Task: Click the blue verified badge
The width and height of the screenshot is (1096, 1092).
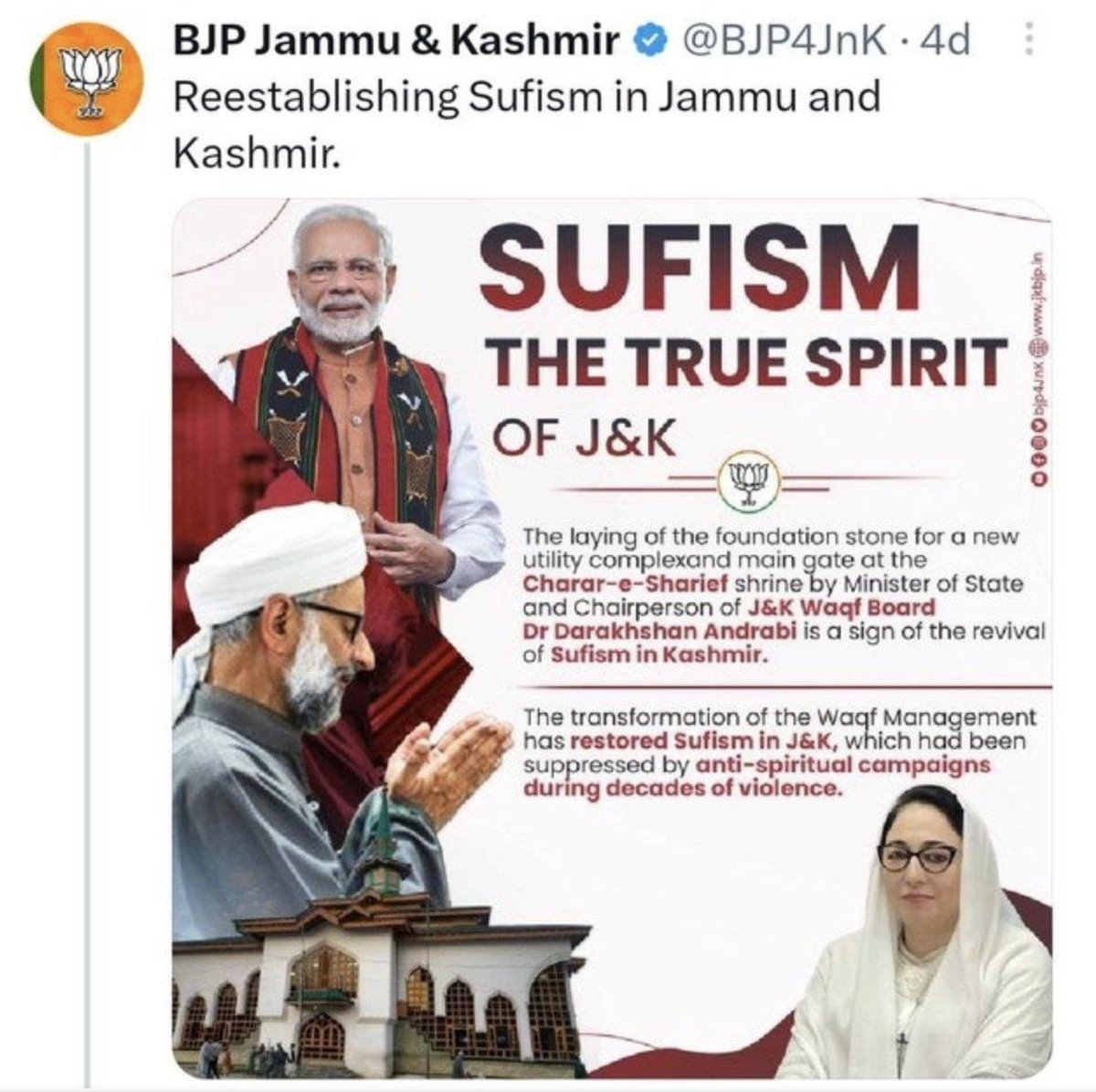Action: [x=648, y=41]
